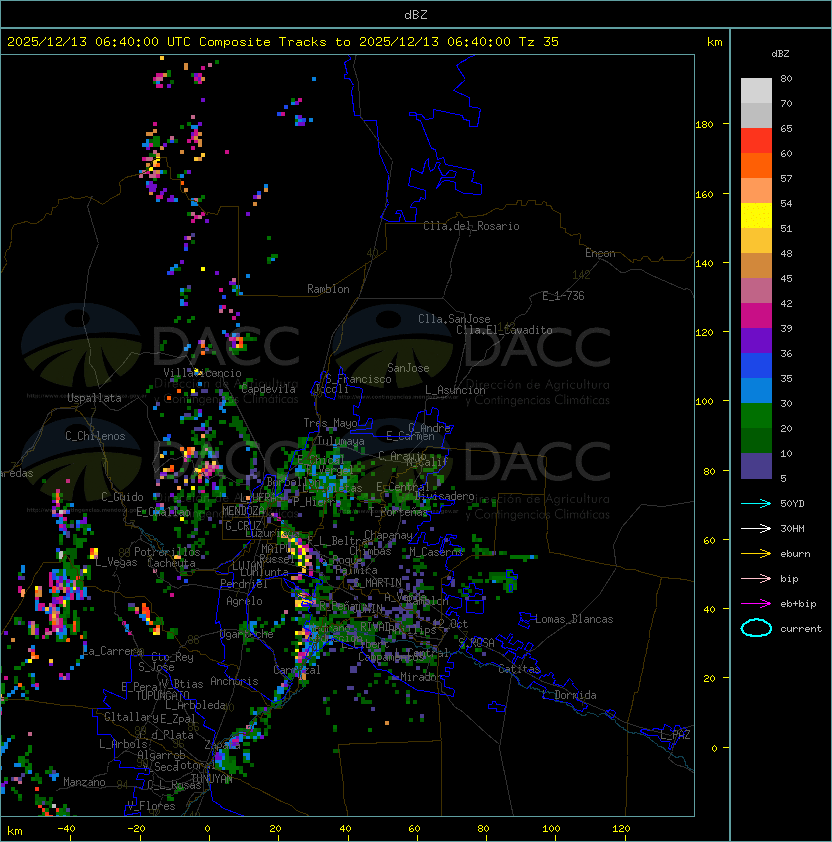Click the 'L_Asuncion' map label

tap(455, 390)
